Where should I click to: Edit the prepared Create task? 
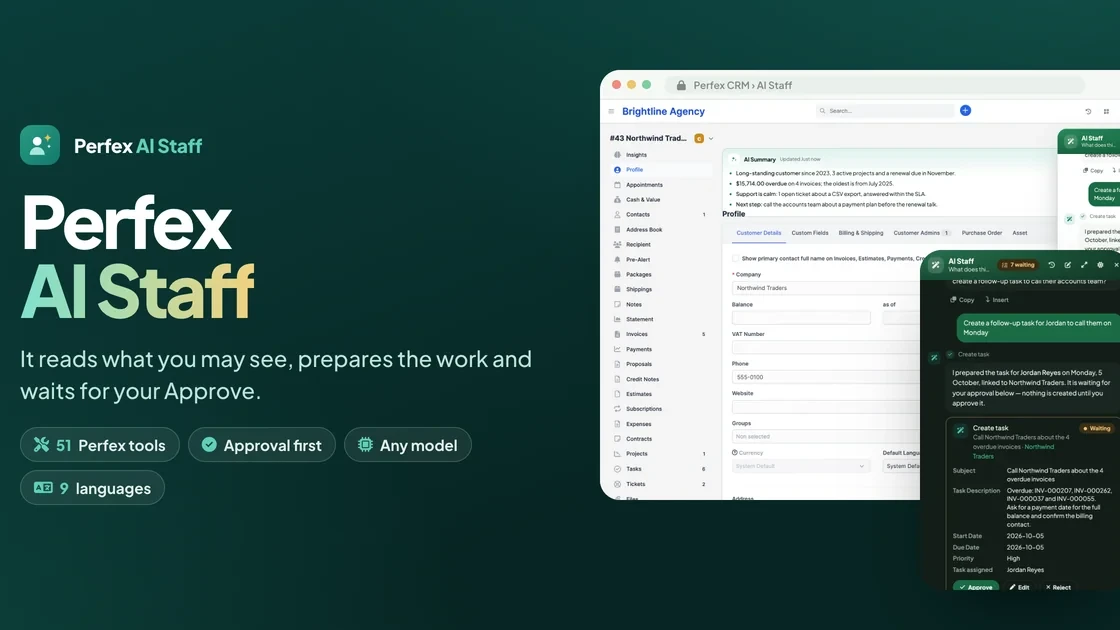pos(1019,587)
